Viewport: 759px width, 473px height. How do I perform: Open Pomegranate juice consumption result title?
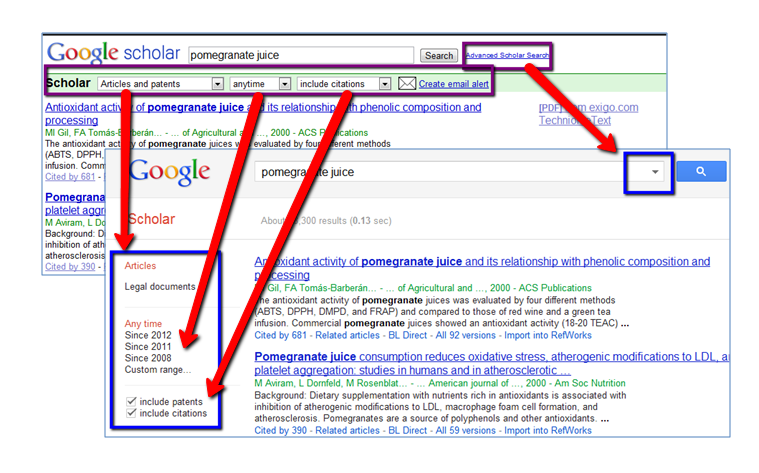pos(491,364)
